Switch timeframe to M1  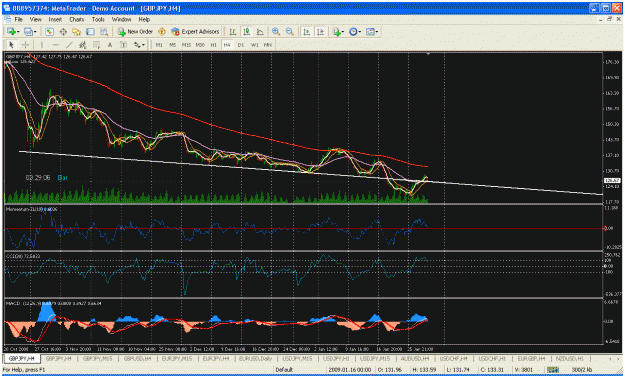click(x=159, y=45)
